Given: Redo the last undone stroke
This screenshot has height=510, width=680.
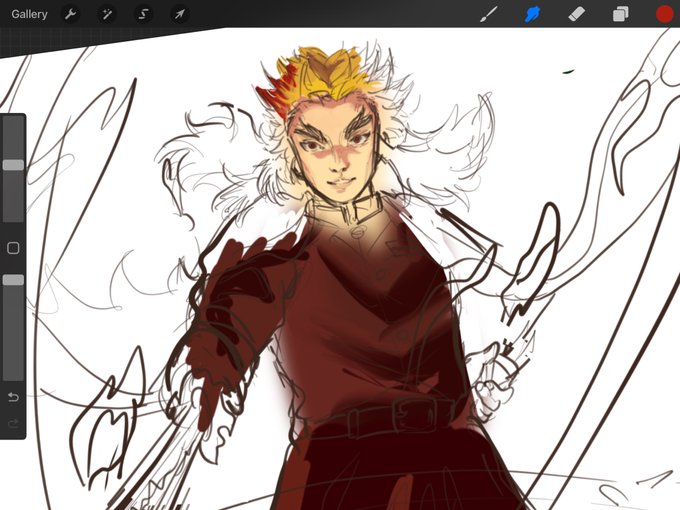Looking at the screenshot, I should [x=13, y=423].
